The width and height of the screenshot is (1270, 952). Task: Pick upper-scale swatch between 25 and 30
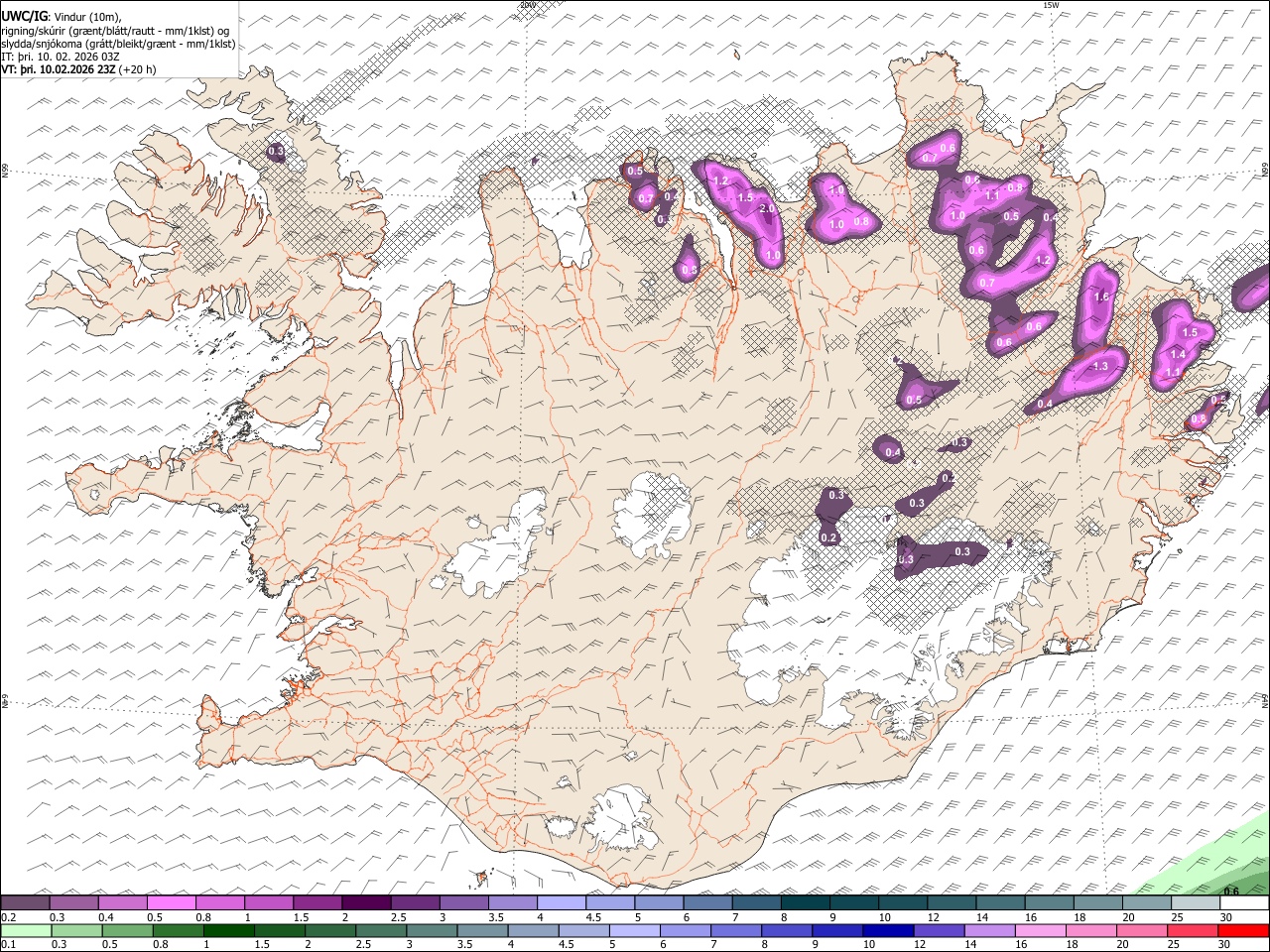(1195, 903)
